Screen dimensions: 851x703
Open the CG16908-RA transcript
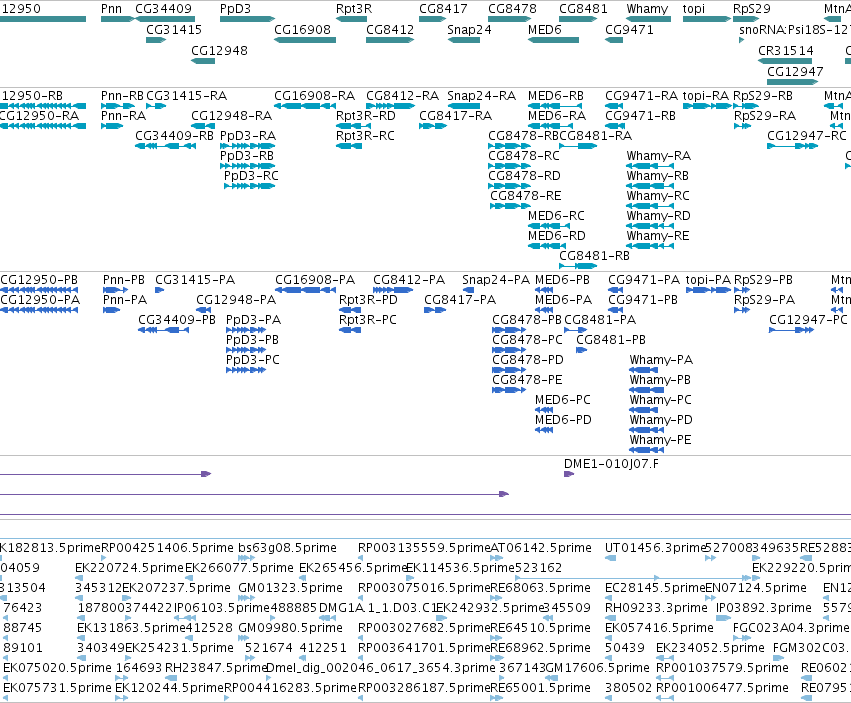coord(305,106)
